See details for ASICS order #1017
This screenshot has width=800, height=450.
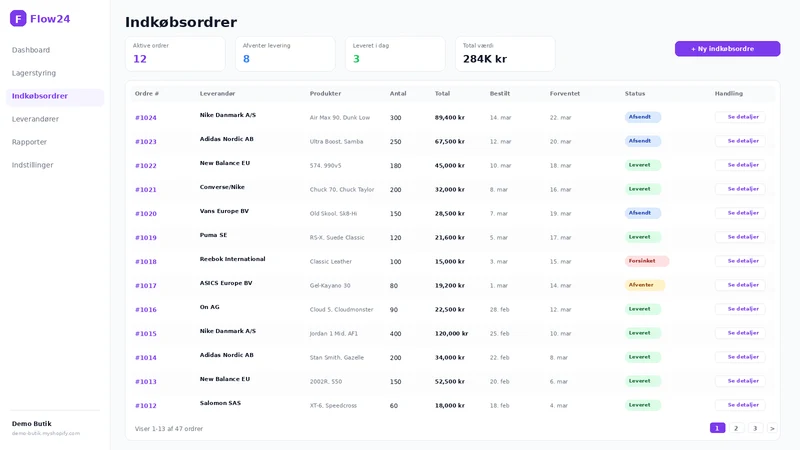740,285
